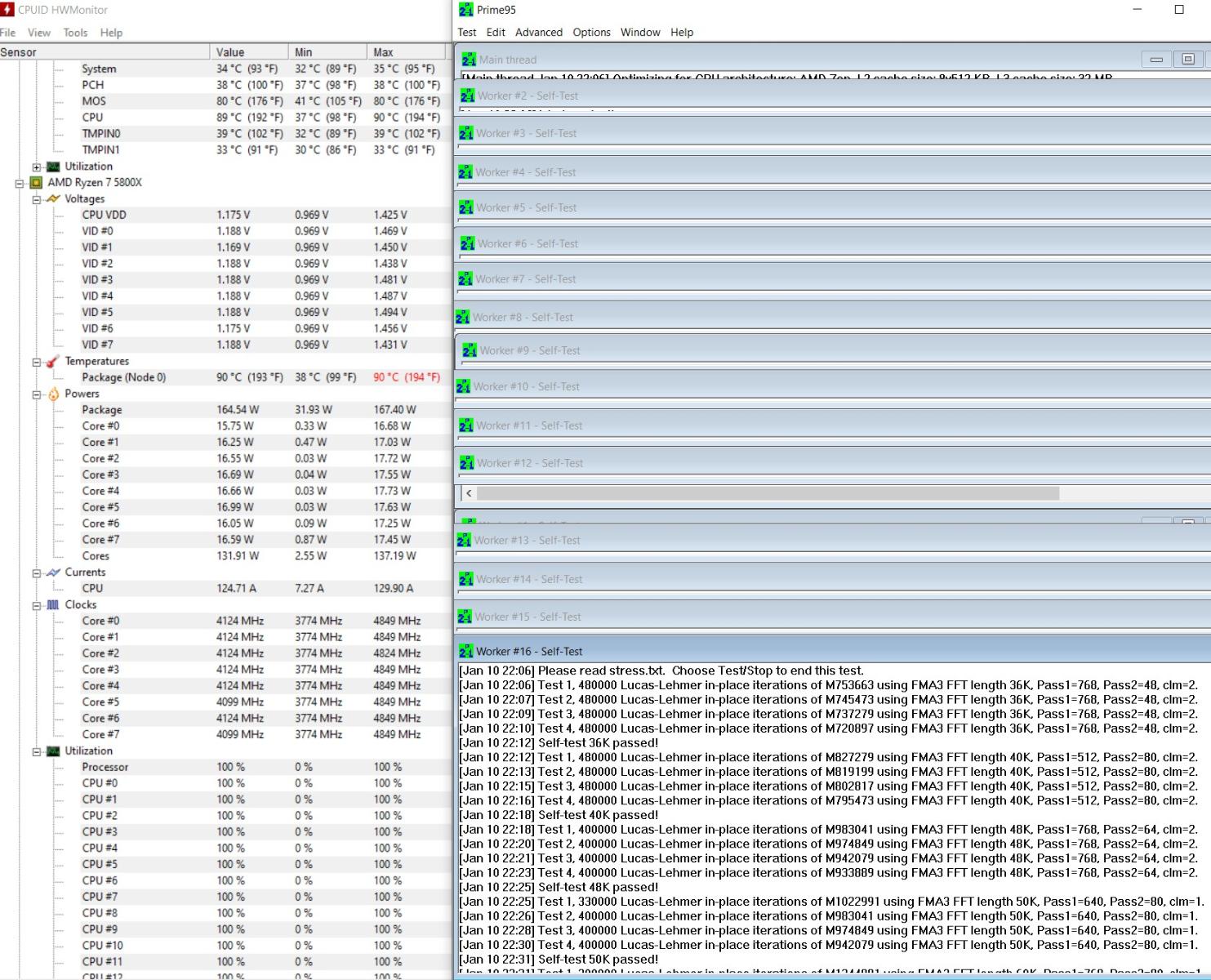
Task: Click the Temperatures thermometer icon
Action: [x=54, y=361]
